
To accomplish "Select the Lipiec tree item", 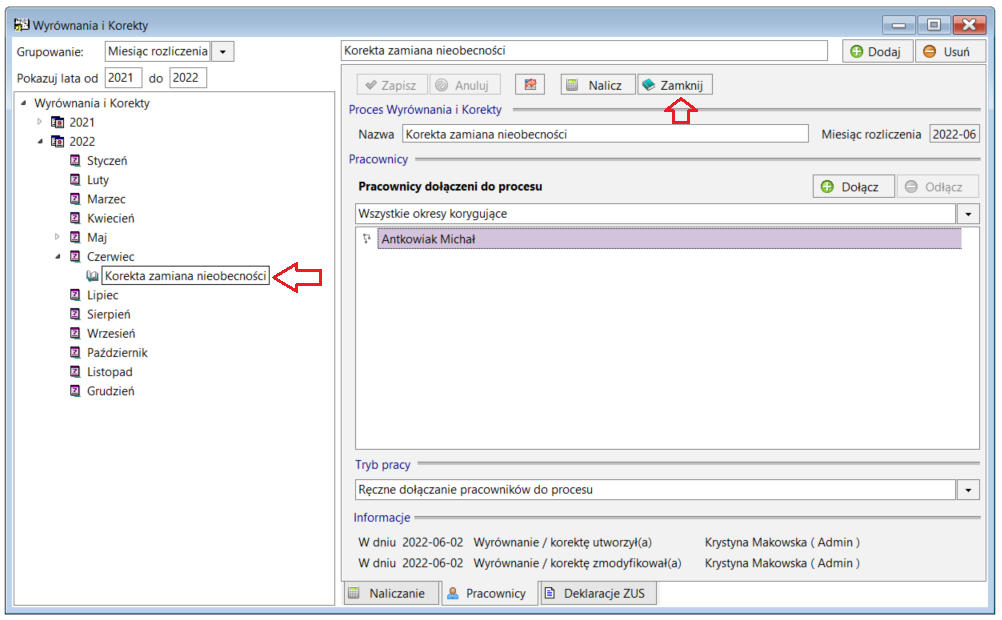I will 103,295.
